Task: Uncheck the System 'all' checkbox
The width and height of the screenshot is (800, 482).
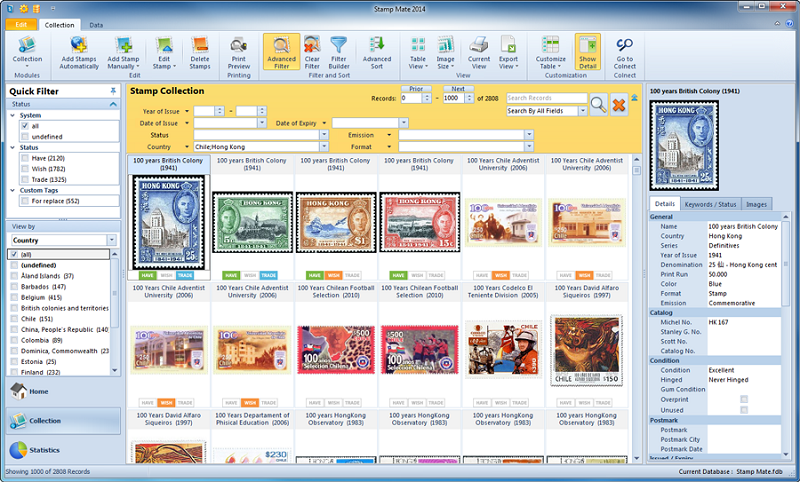Action: (24, 126)
